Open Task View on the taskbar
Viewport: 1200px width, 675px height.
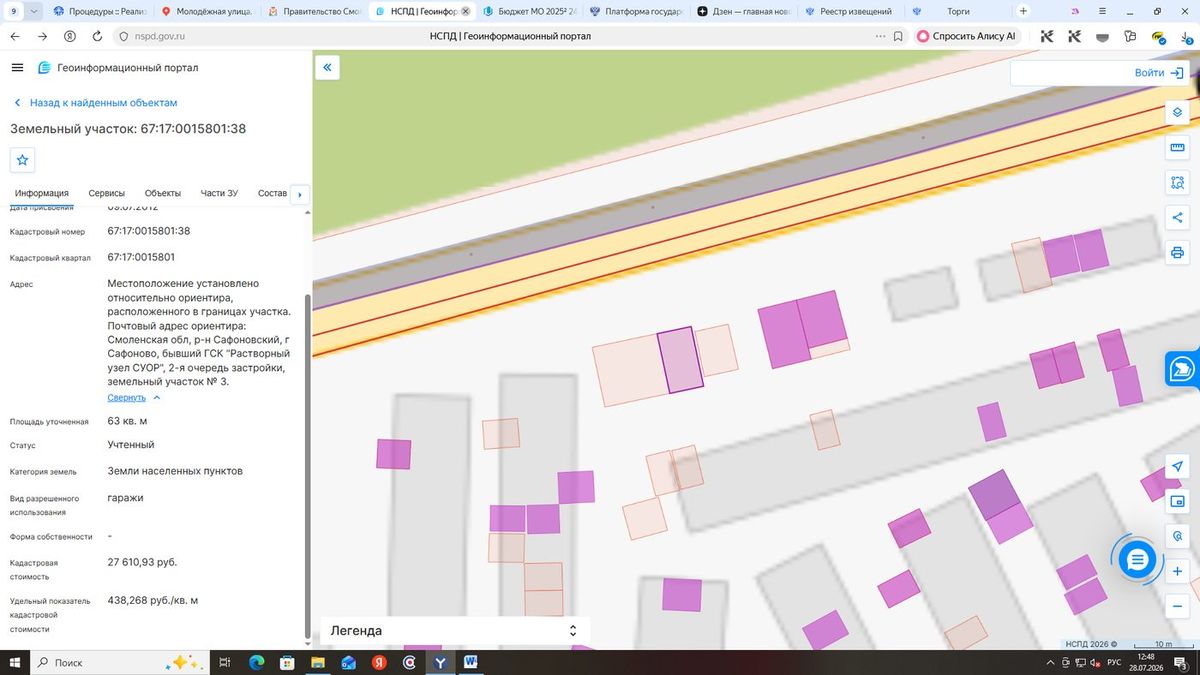(225, 662)
